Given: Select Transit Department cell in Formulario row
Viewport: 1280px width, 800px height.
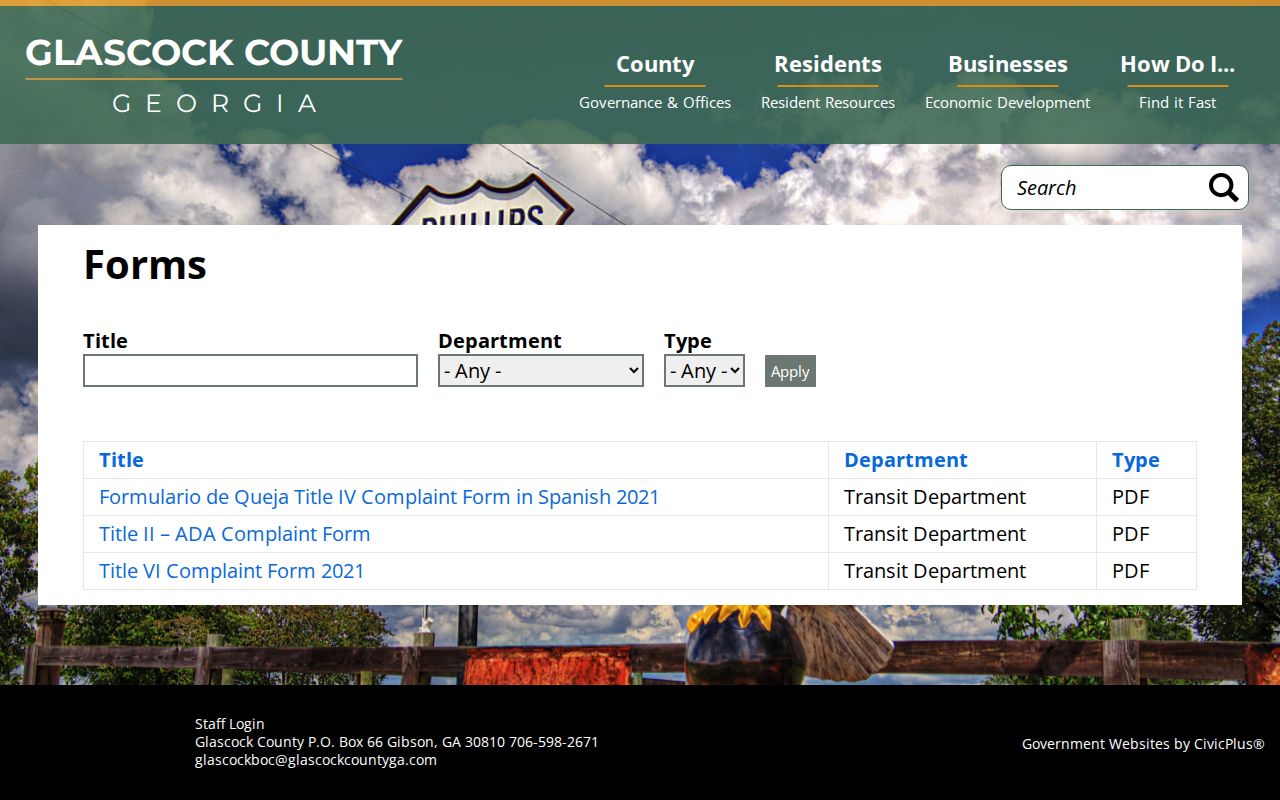Looking at the screenshot, I should [962, 497].
